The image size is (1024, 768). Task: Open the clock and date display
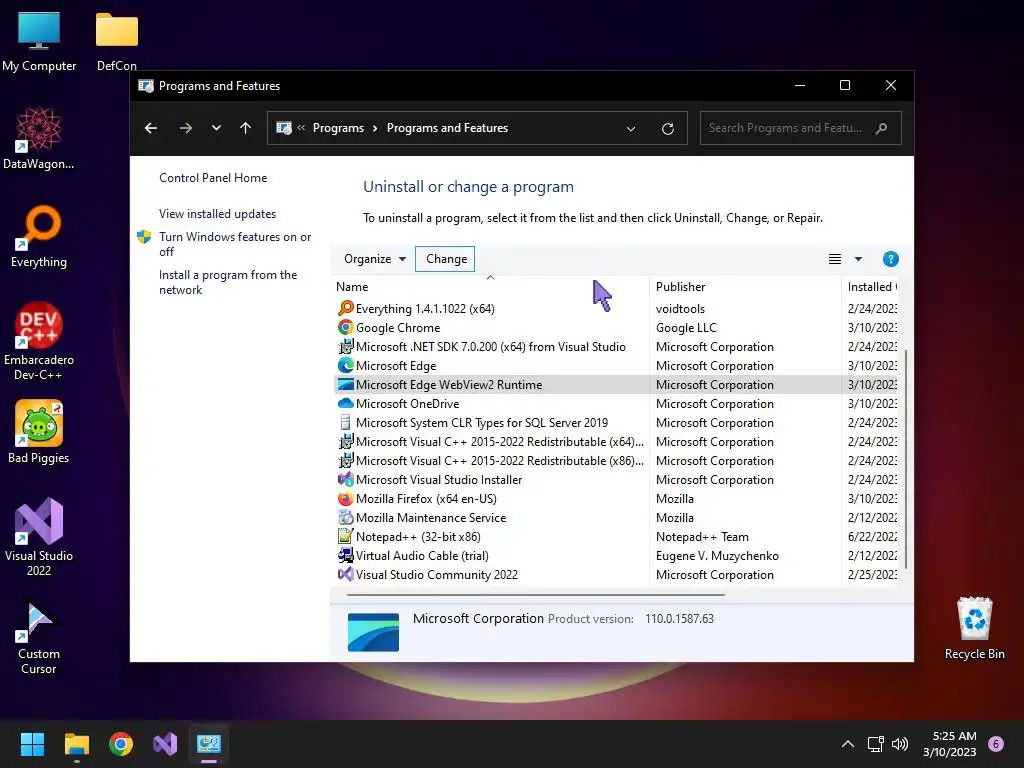coord(950,744)
